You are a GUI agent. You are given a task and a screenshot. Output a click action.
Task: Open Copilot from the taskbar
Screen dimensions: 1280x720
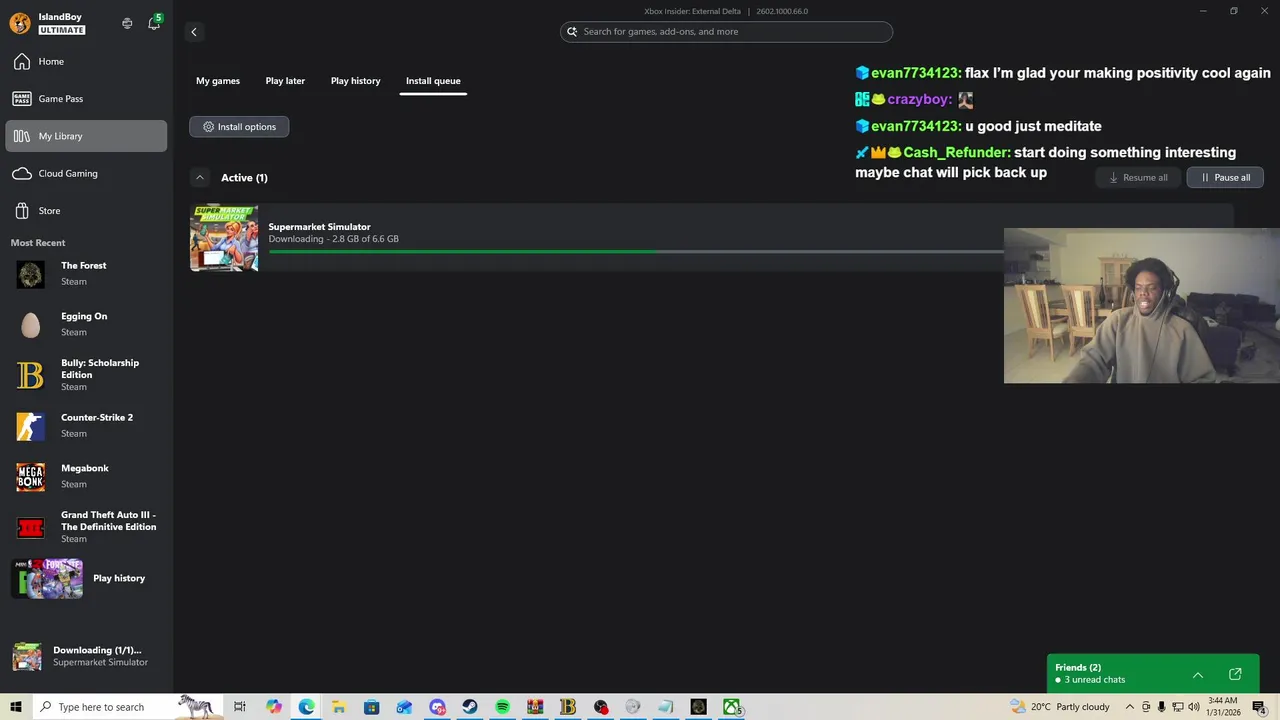[274, 707]
